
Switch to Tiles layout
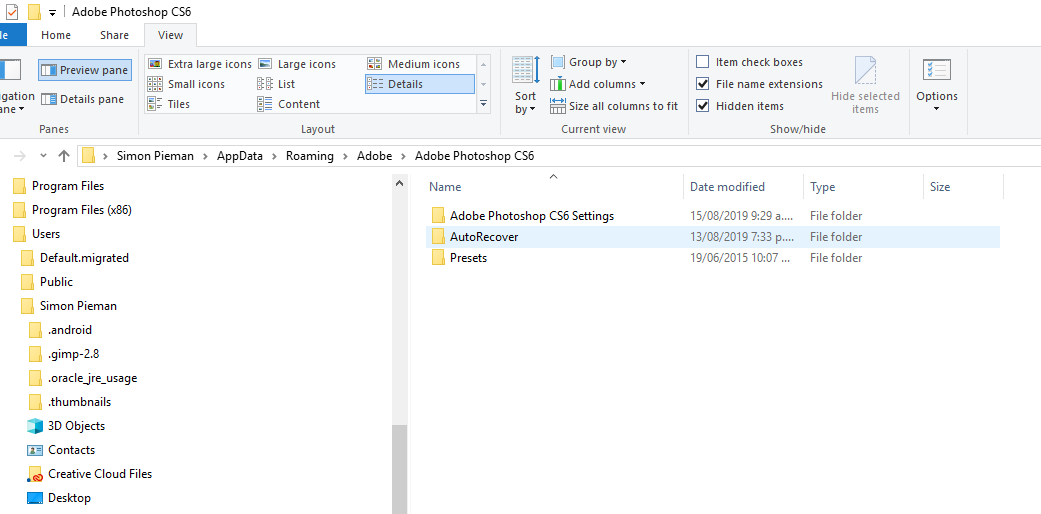coord(169,104)
